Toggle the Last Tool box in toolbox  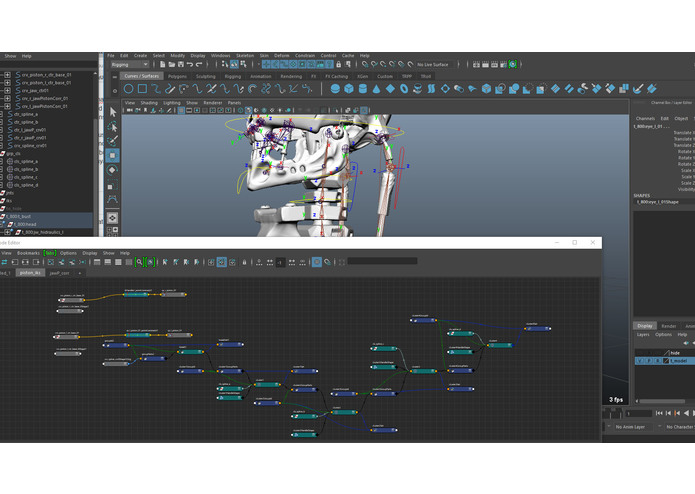click(x=112, y=218)
